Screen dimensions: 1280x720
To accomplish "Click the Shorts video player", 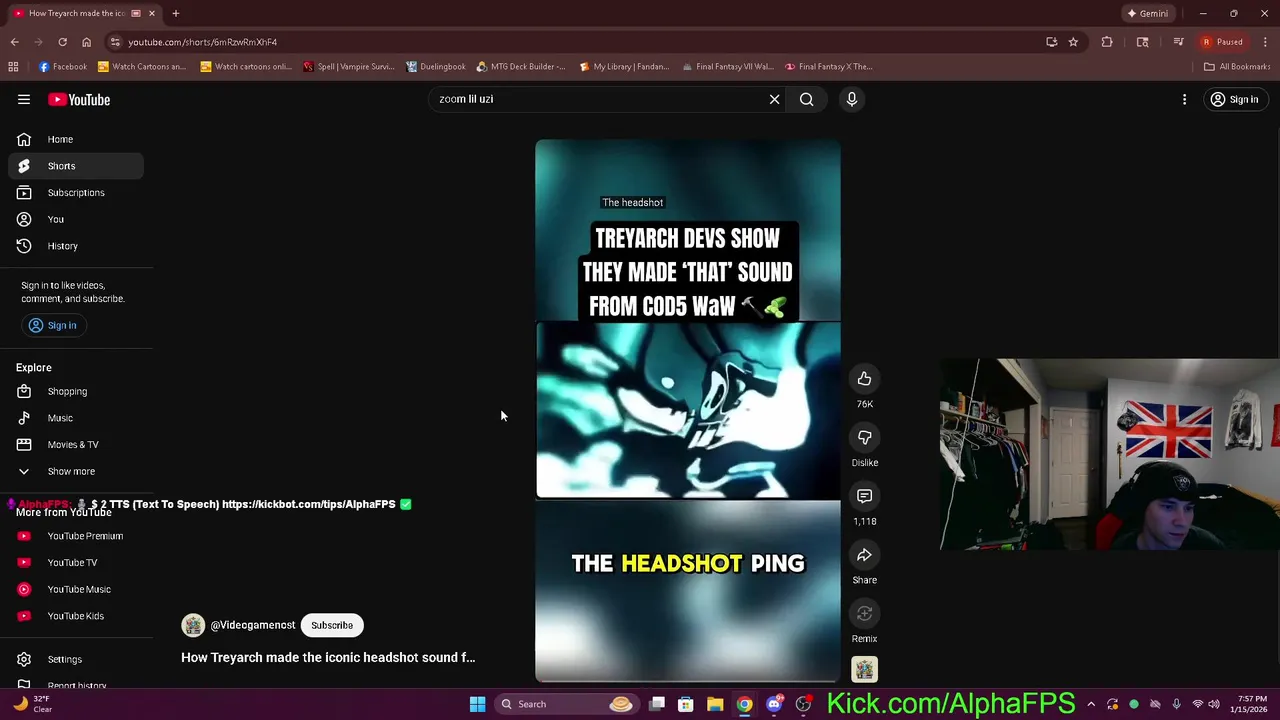I will (688, 410).
